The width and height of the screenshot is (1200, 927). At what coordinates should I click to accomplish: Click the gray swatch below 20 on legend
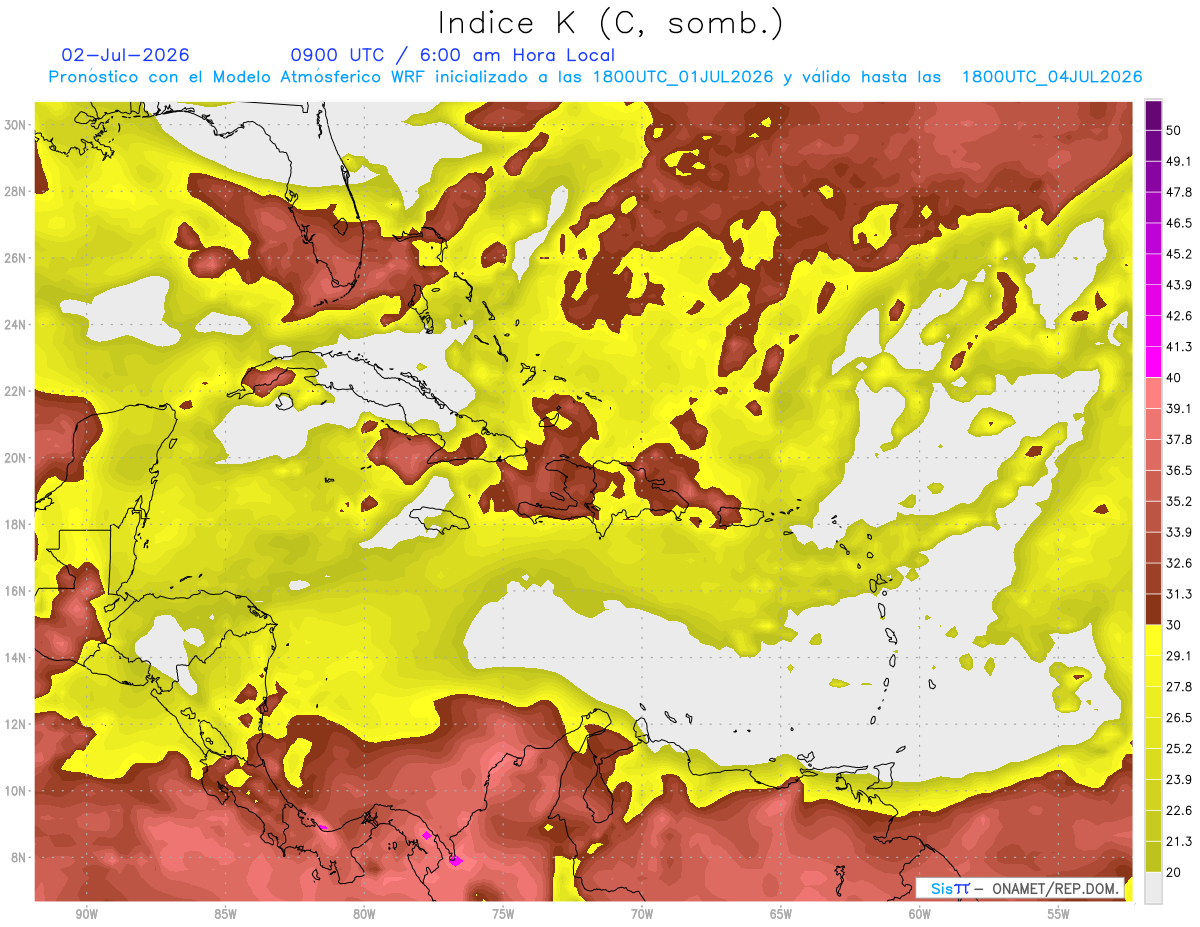coord(1154,888)
